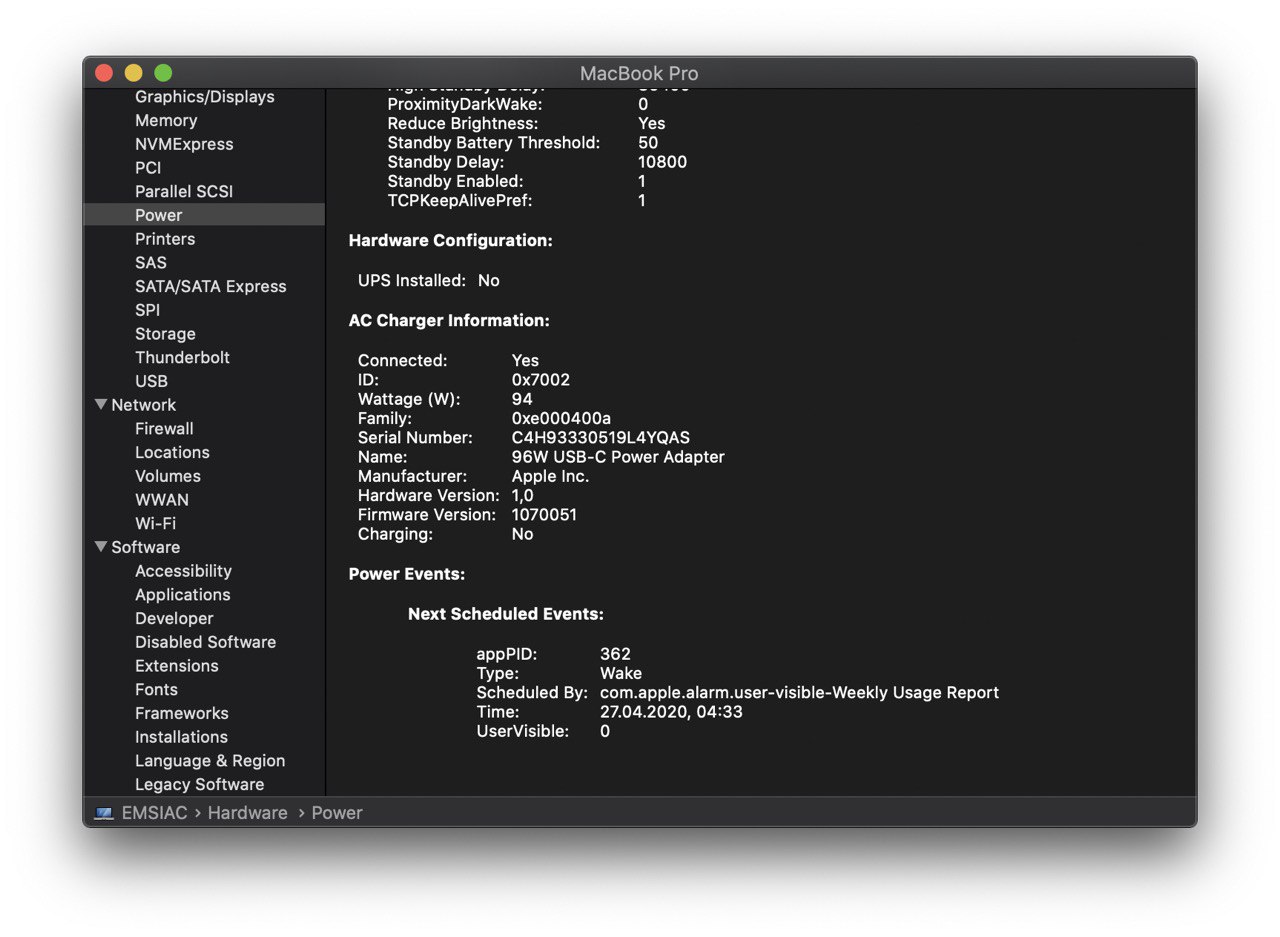Select the Software category label
Image resolution: width=1280 pixels, height=937 pixels.
coord(145,547)
